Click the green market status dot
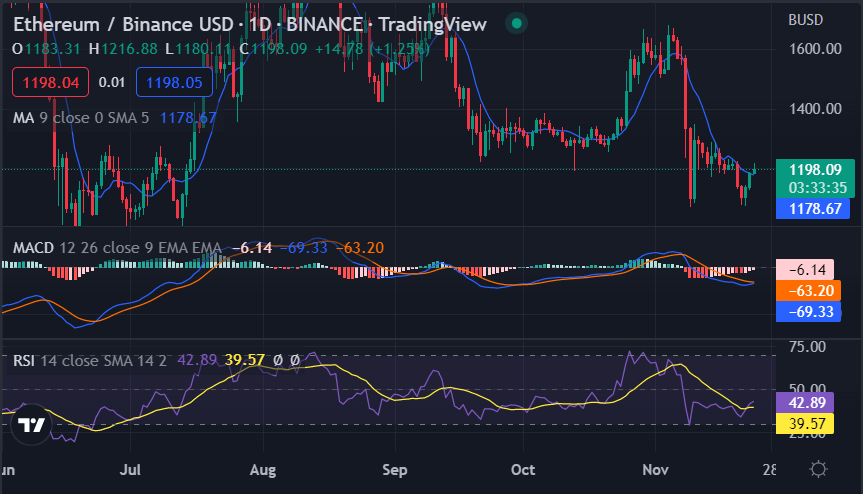The height and width of the screenshot is (494, 863). [516, 24]
